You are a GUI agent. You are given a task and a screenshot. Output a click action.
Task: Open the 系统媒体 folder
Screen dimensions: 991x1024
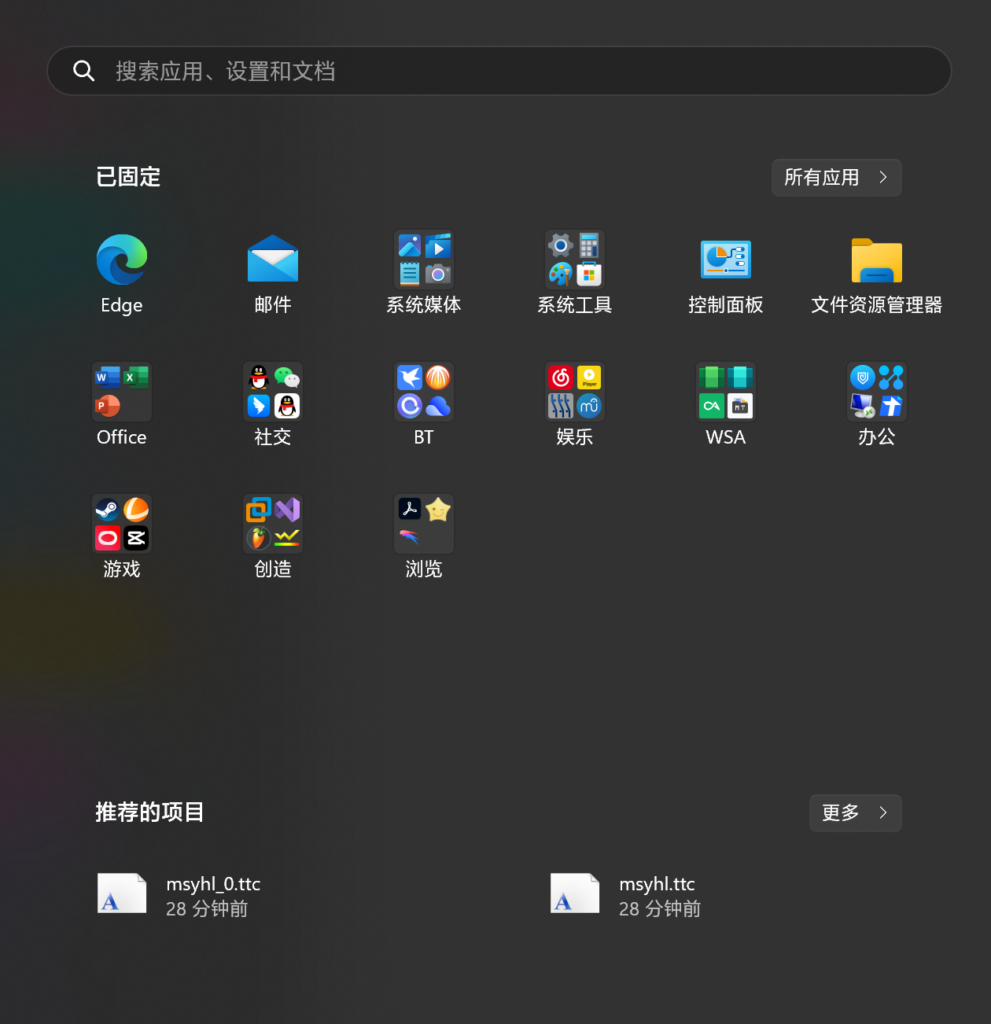pos(423,273)
